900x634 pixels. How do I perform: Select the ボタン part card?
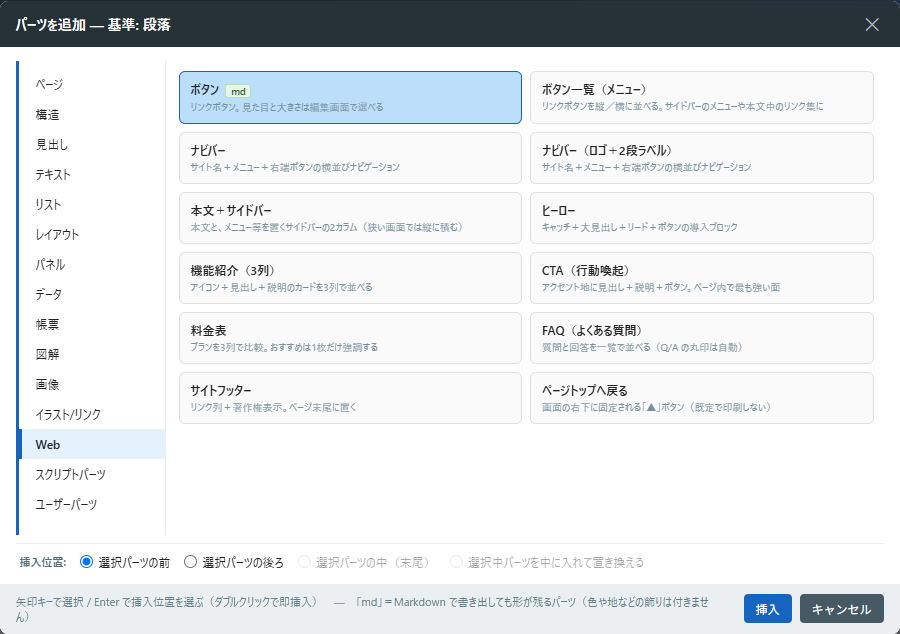click(x=350, y=98)
